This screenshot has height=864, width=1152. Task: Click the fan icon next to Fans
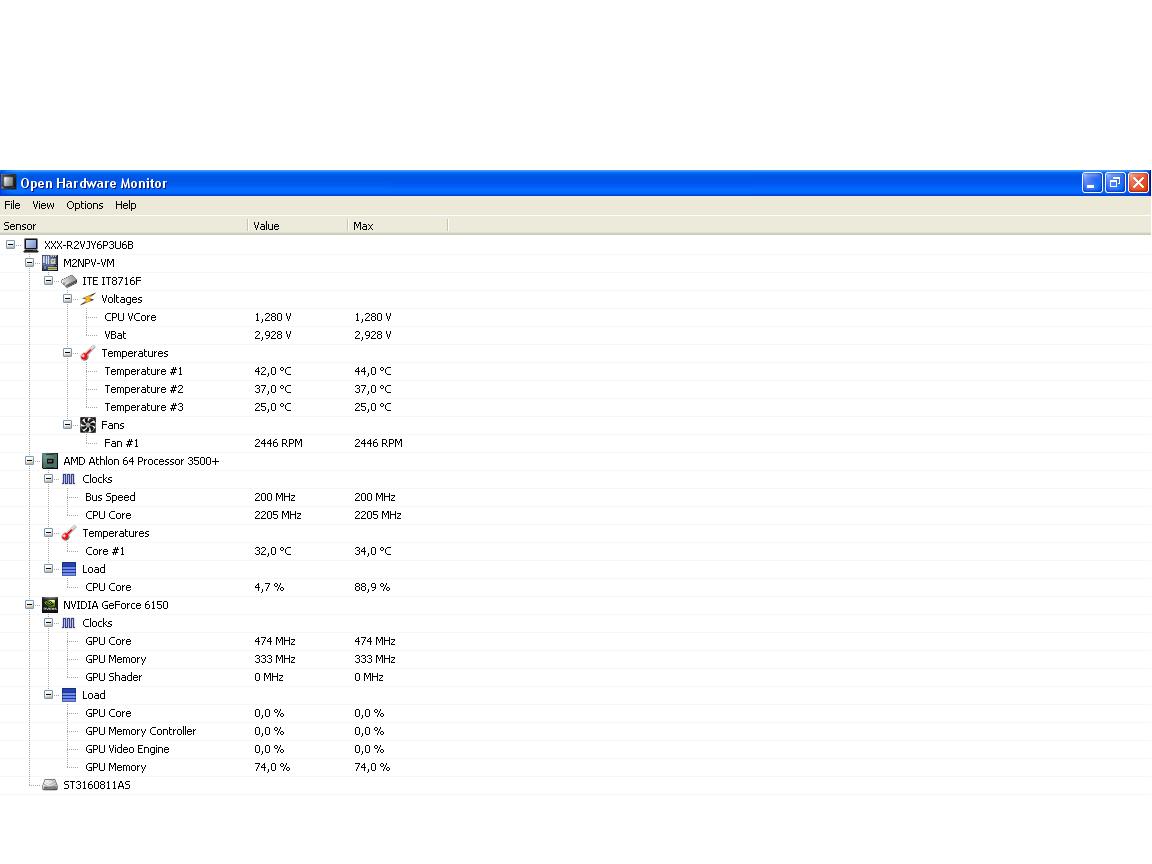[x=88, y=425]
